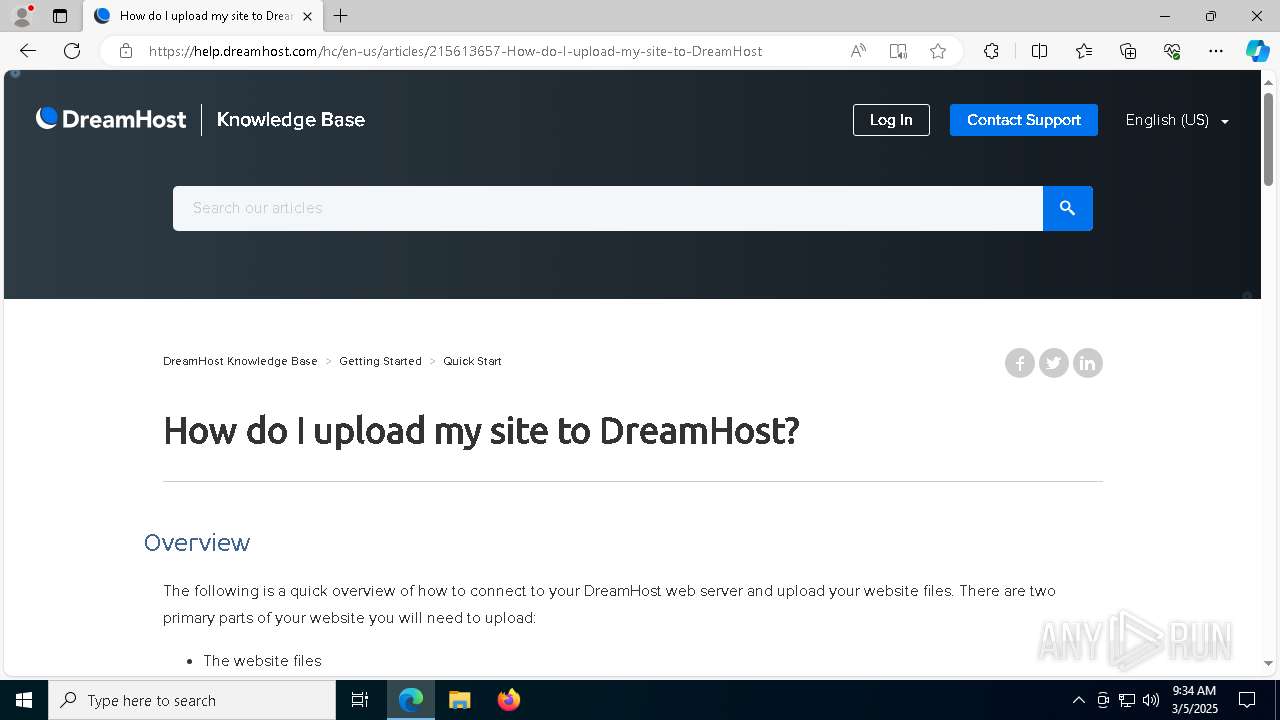Viewport: 1280px width, 720px height.
Task: Reload the page with refresh icon
Action: (x=72, y=51)
